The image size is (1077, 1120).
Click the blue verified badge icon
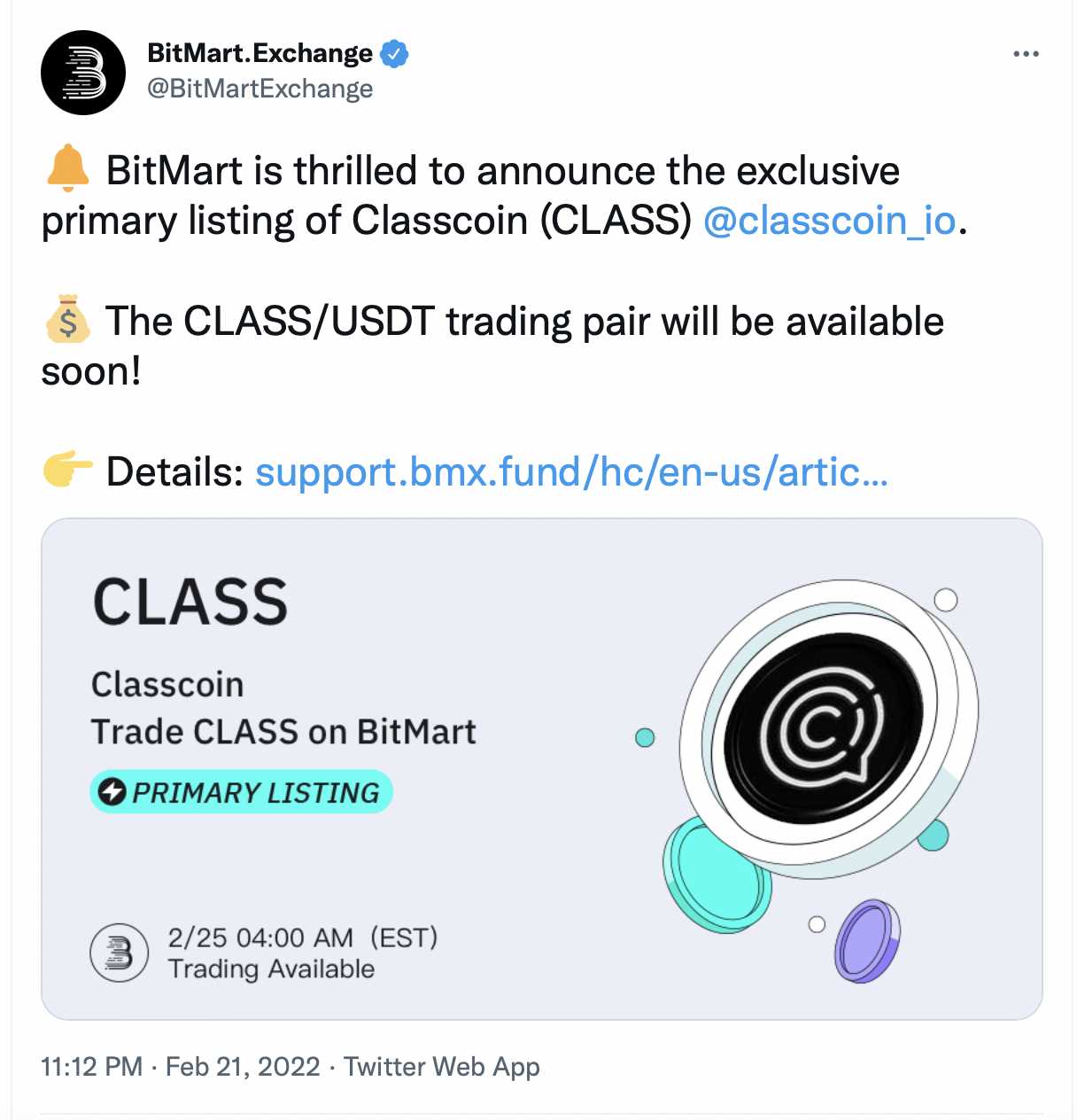click(x=392, y=53)
